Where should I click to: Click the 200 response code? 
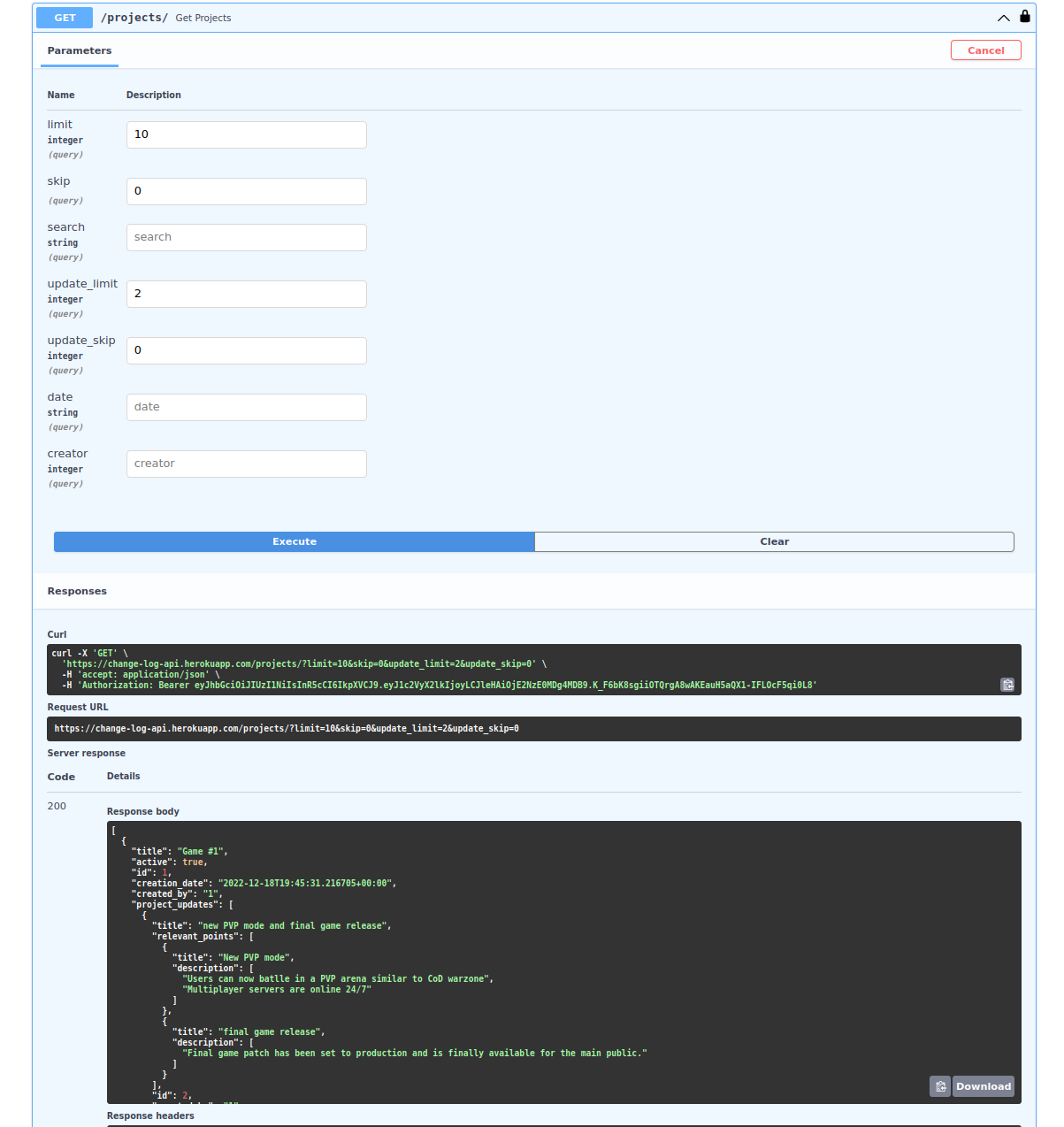(57, 806)
